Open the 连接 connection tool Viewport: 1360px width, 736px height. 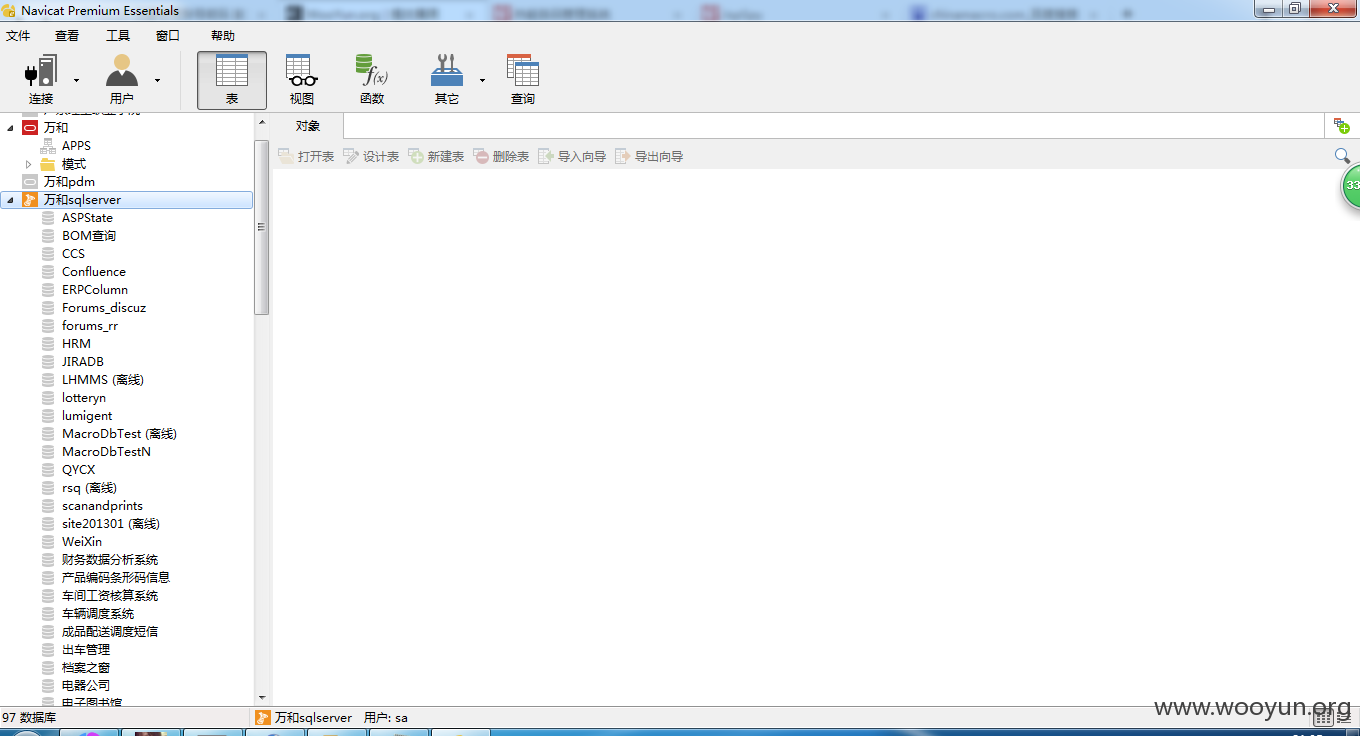[x=41, y=80]
